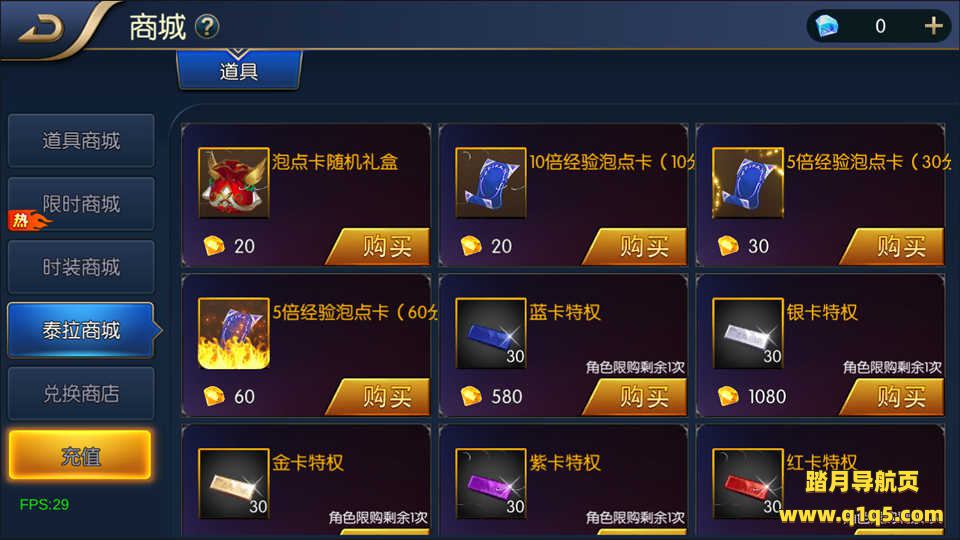Open the 道具商城 sidebar tab

[x=81, y=141]
